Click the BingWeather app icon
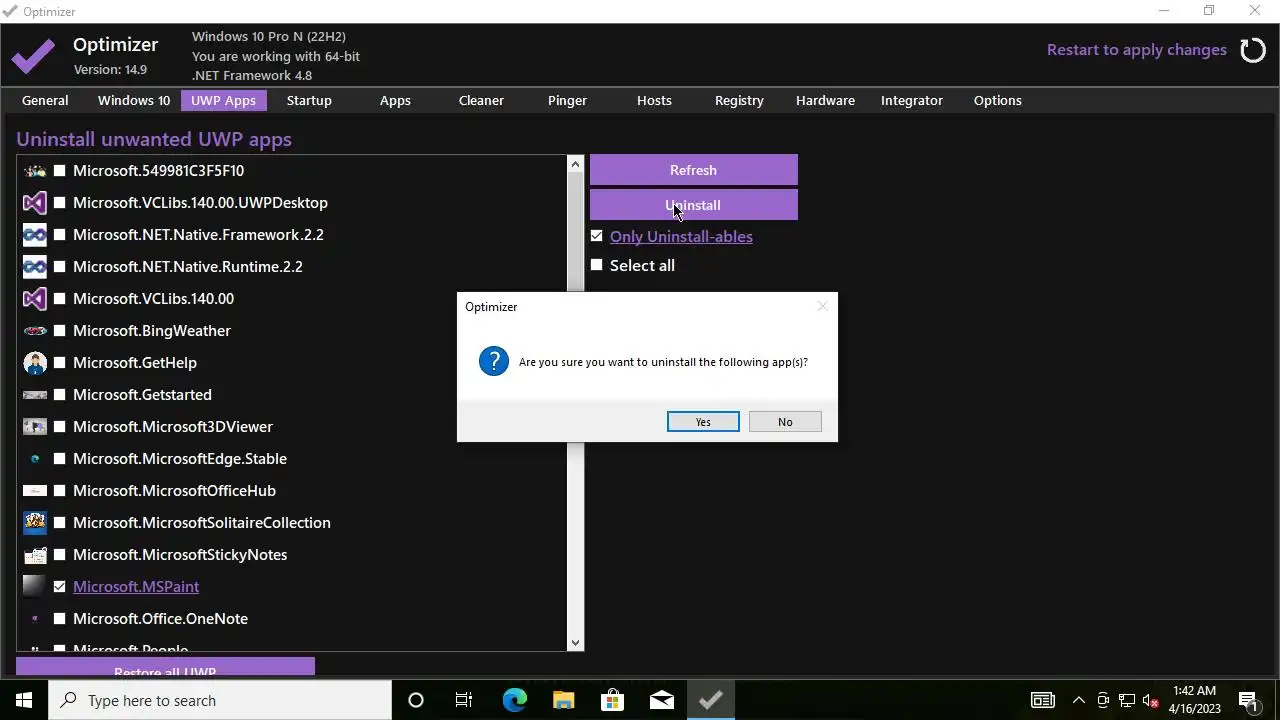The width and height of the screenshot is (1280, 720). [x=35, y=331]
